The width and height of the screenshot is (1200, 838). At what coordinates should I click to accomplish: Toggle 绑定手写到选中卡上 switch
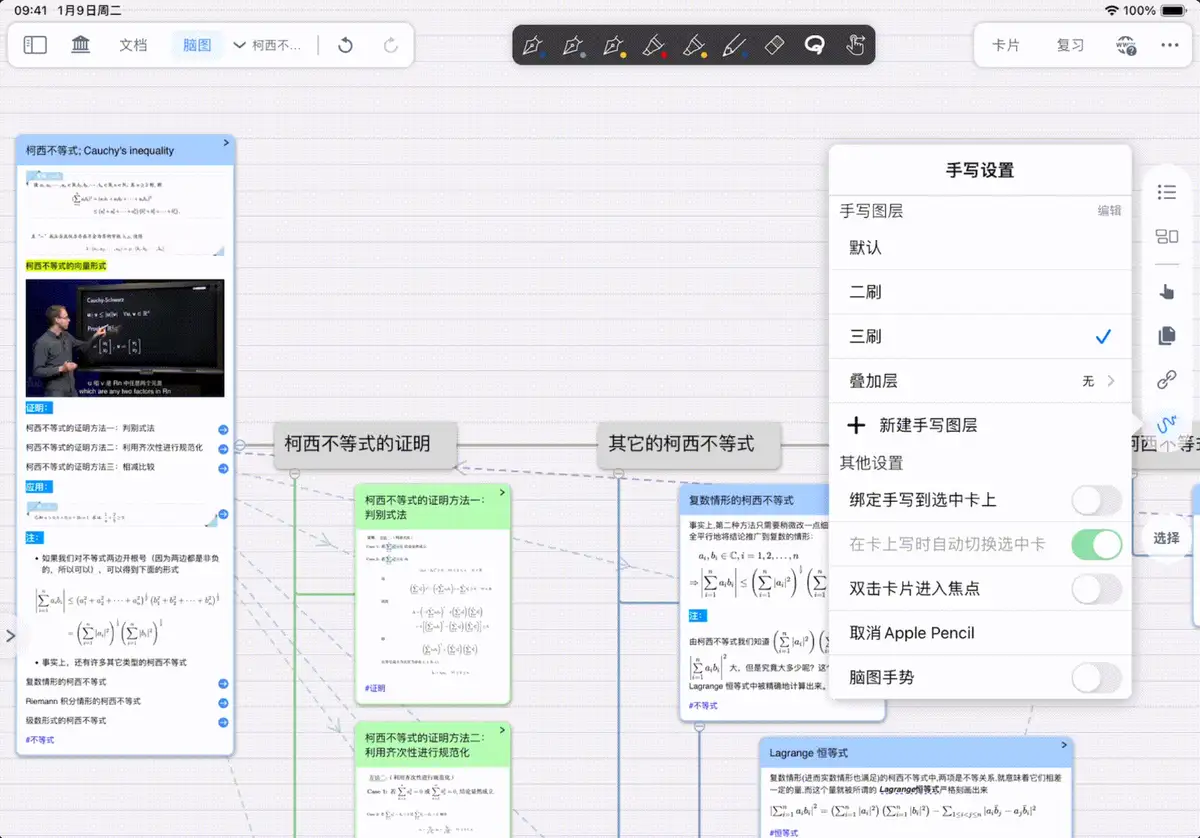tap(1096, 500)
